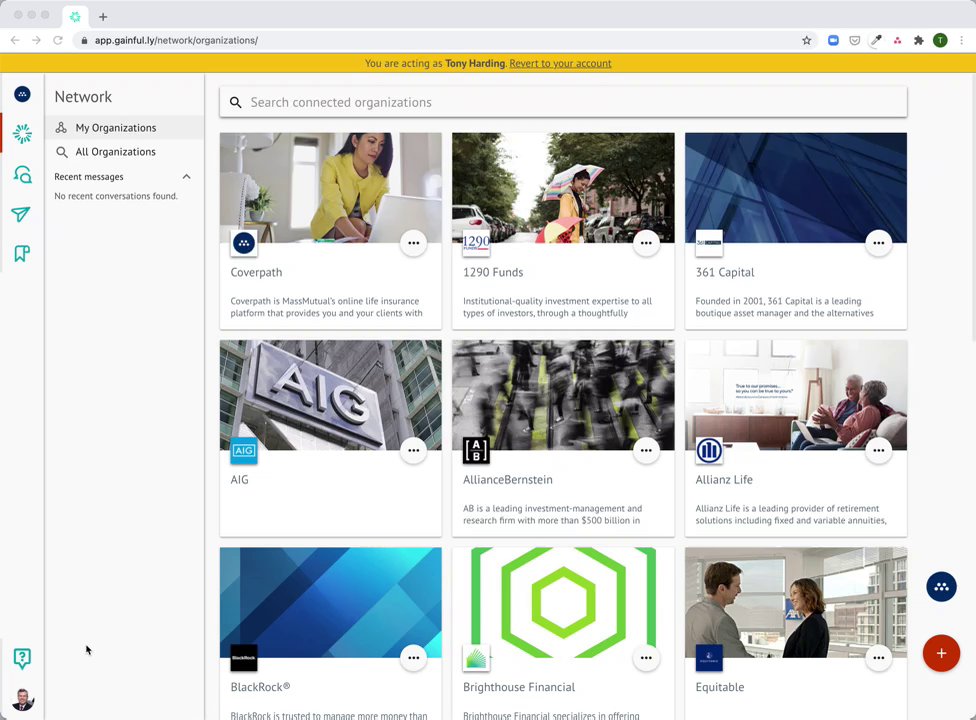This screenshot has width=976, height=720.
Task: Open the search chat icon in sidebar
Action: [22, 175]
